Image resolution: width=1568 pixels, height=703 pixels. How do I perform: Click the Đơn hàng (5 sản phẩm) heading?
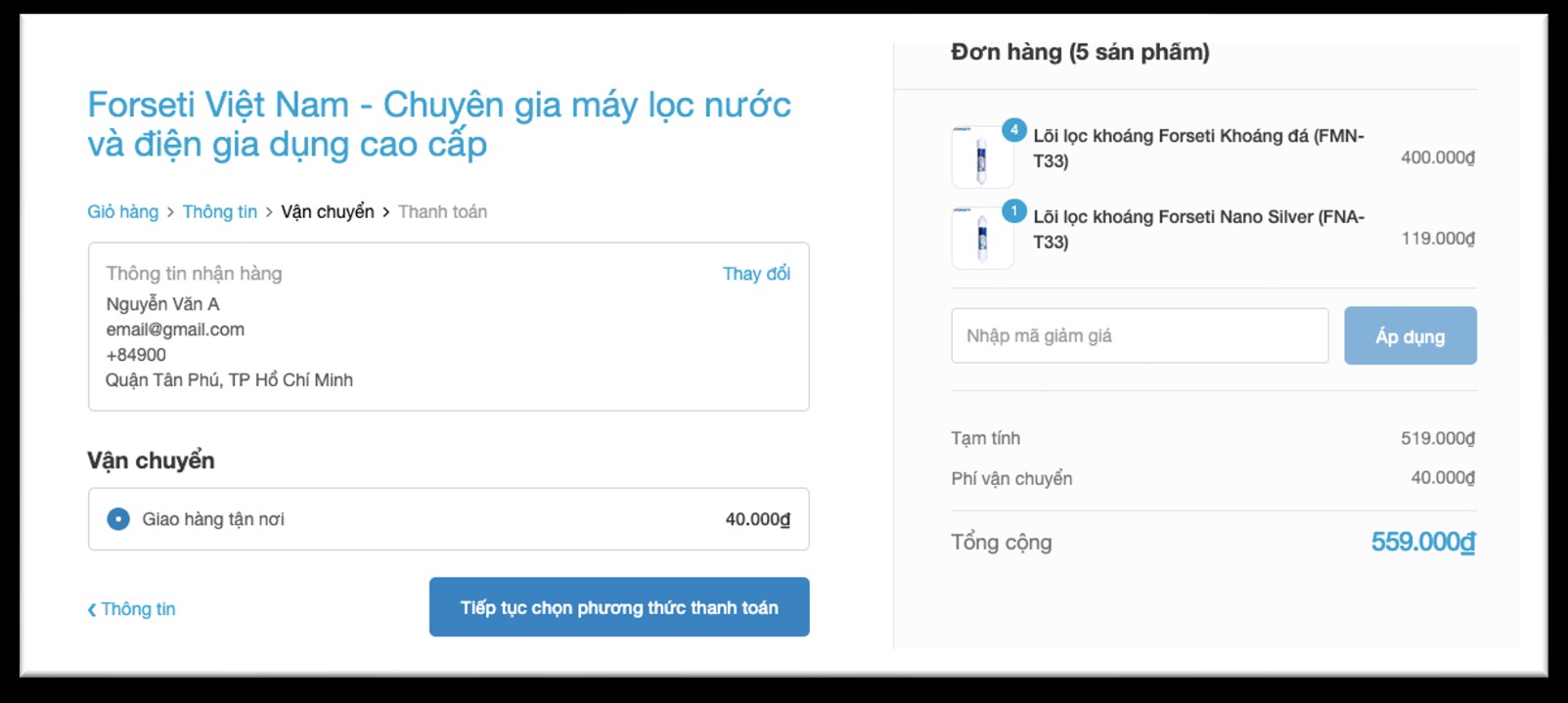pos(1080,52)
